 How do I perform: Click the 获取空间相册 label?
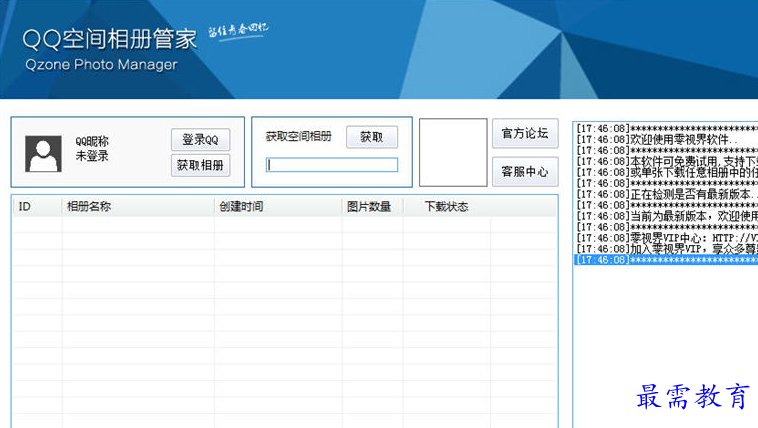pyautogui.click(x=299, y=136)
